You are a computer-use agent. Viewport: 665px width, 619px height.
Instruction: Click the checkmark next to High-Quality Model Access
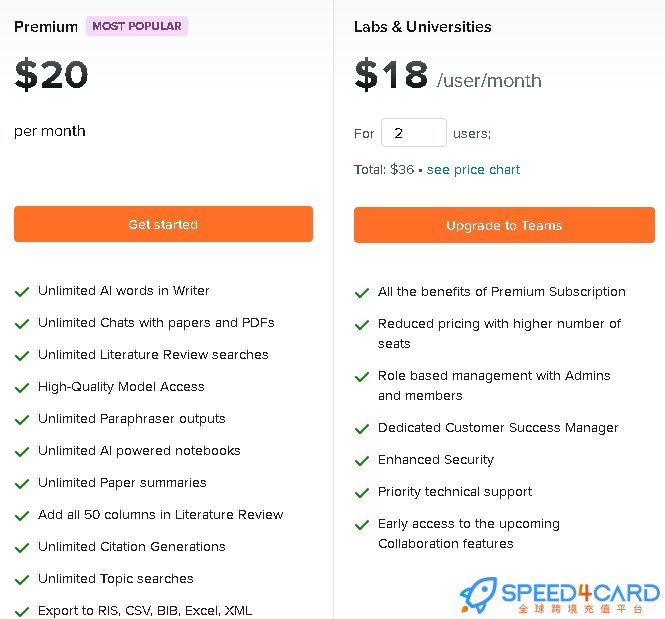coord(22,388)
